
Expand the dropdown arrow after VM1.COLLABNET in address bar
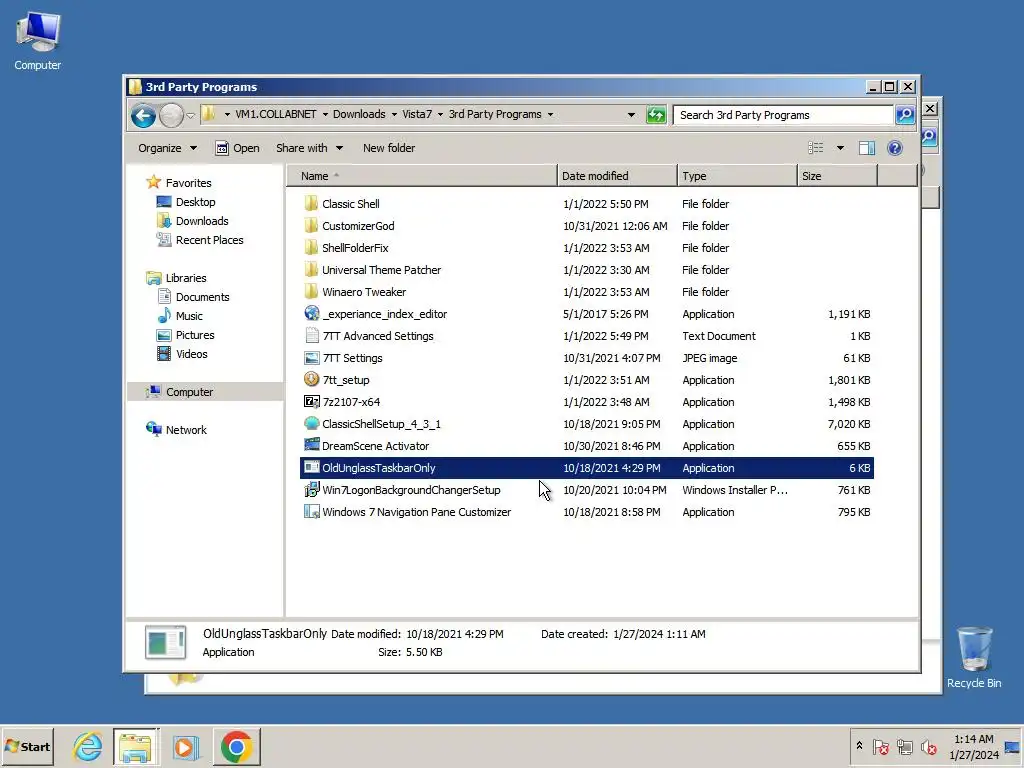(325, 114)
